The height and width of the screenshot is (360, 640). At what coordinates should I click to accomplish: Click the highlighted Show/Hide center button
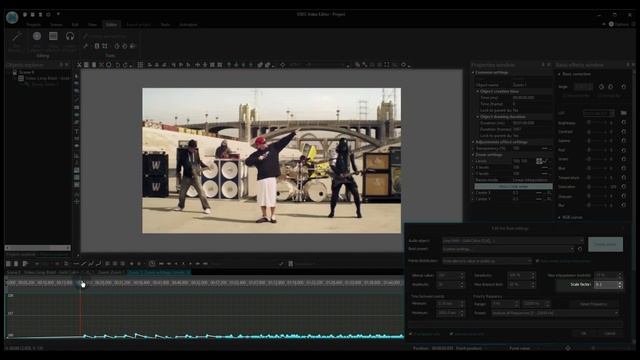point(513,186)
